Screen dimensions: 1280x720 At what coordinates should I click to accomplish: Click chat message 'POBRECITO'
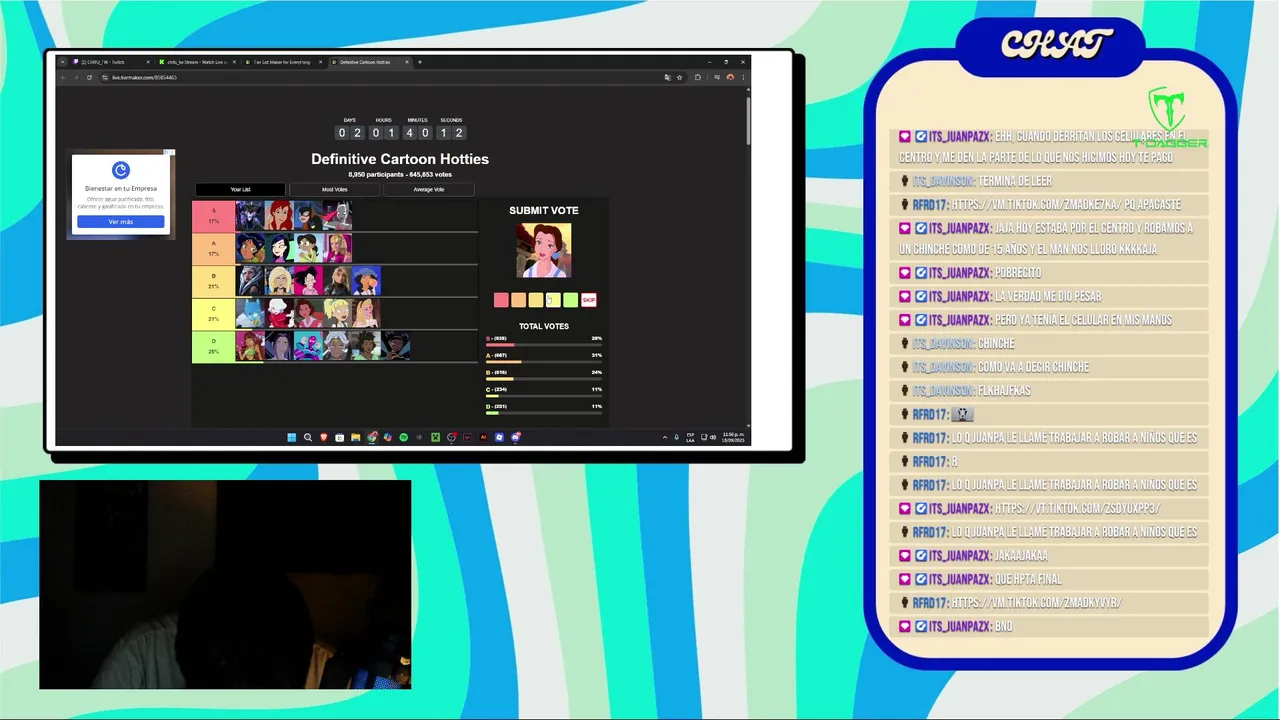click(1017, 273)
